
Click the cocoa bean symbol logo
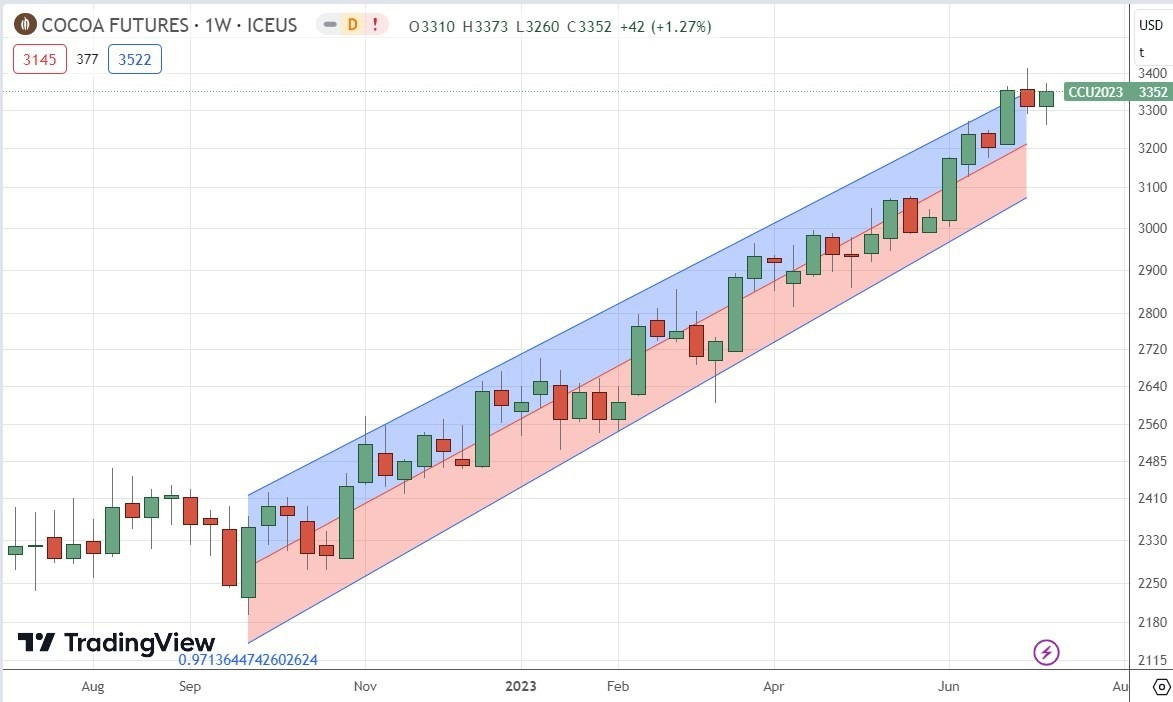[x=25, y=25]
